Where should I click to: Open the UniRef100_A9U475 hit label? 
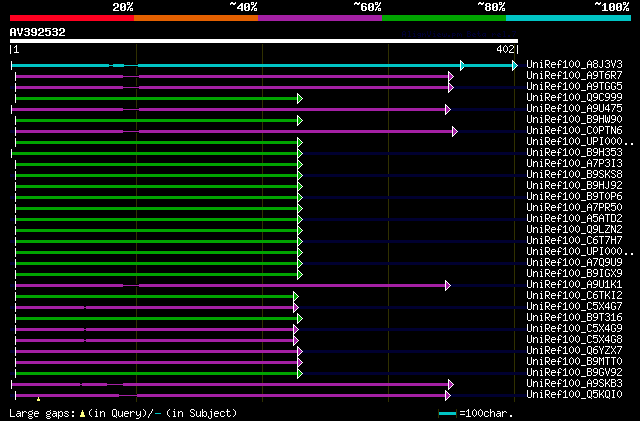(574, 109)
